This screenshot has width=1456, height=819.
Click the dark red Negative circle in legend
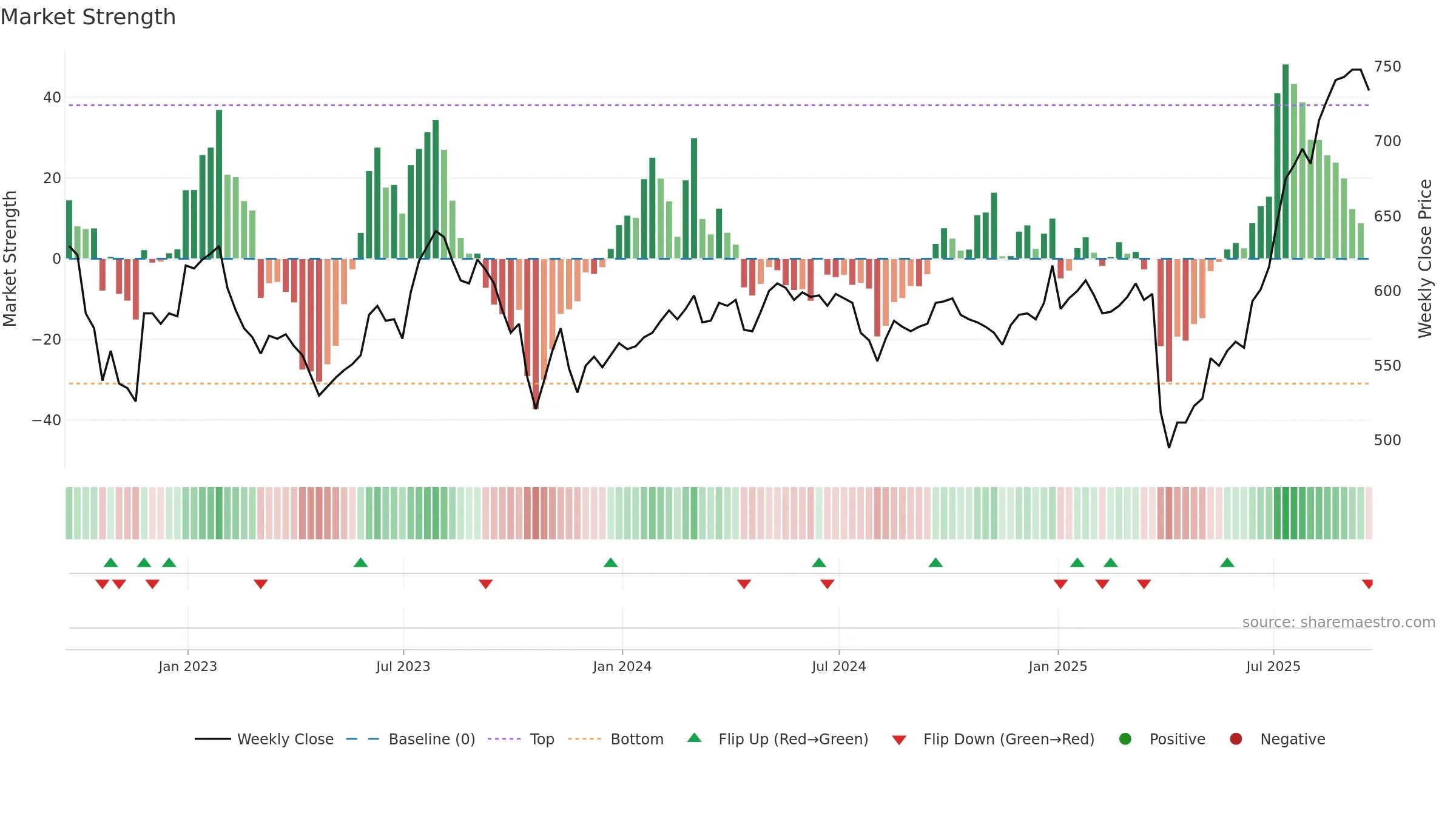(1236, 739)
